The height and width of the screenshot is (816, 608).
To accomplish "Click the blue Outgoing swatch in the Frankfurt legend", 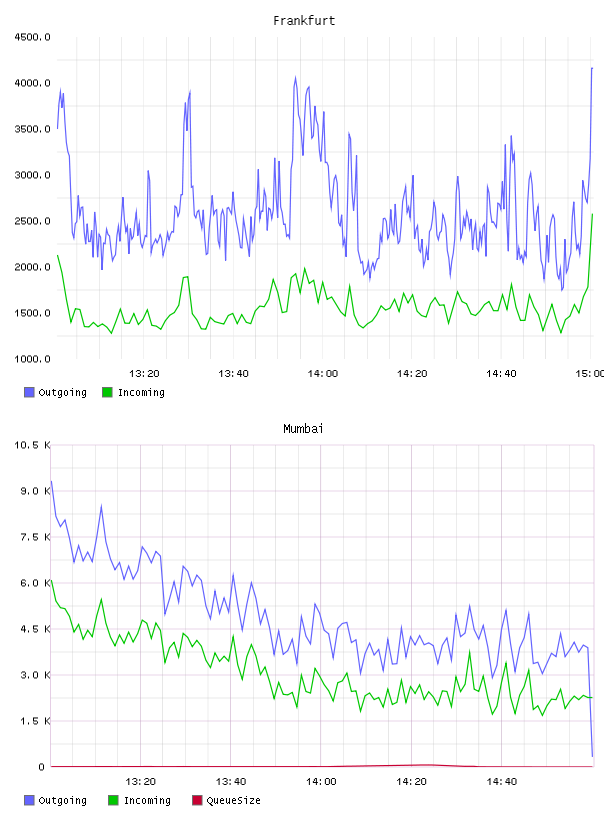I will (x=29, y=392).
